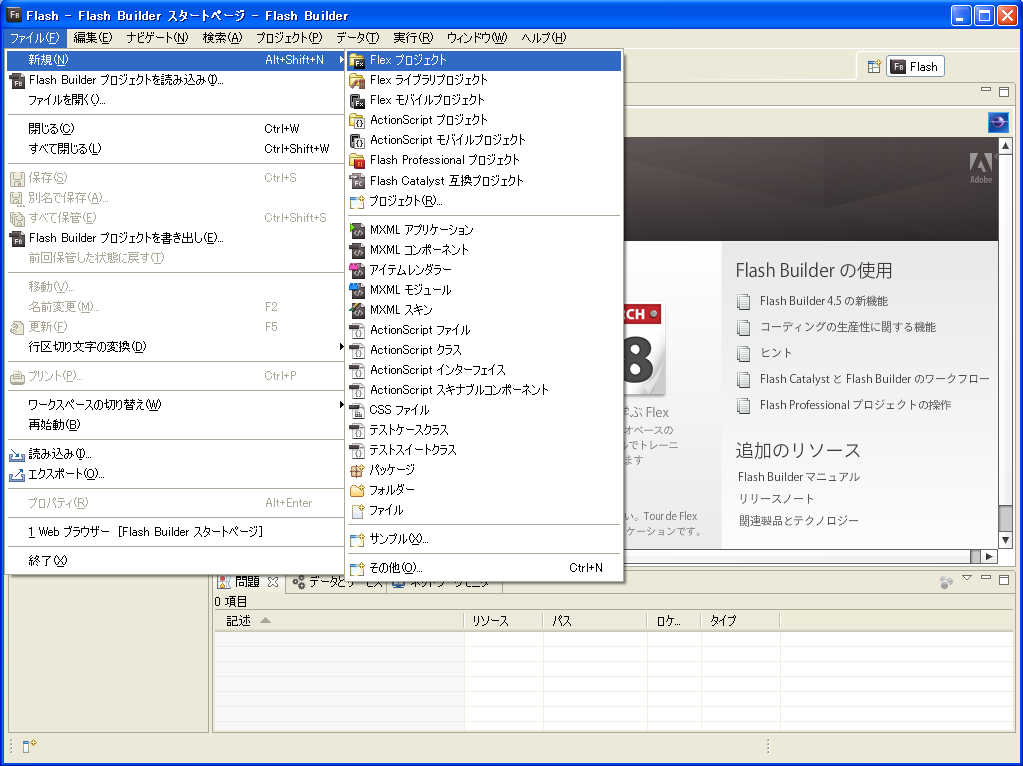1023x766 pixels.
Task: Click the タイプ column header
Action: (x=741, y=621)
